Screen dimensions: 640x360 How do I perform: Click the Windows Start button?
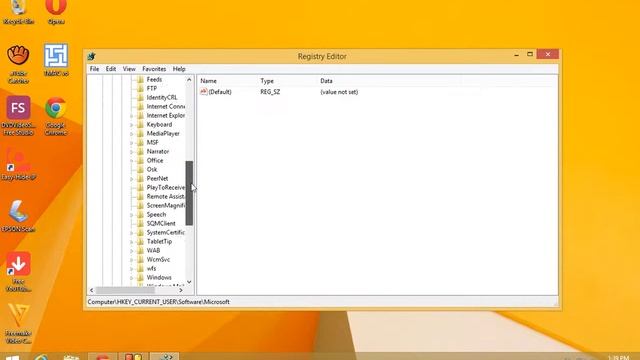pyautogui.click(x=12, y=358)
